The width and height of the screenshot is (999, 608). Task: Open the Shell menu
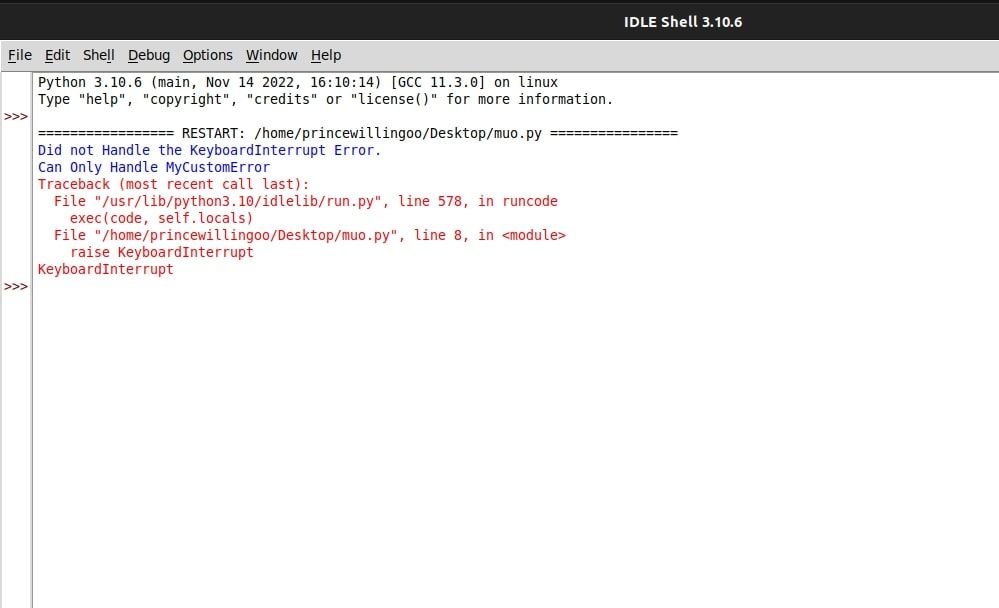98,55
